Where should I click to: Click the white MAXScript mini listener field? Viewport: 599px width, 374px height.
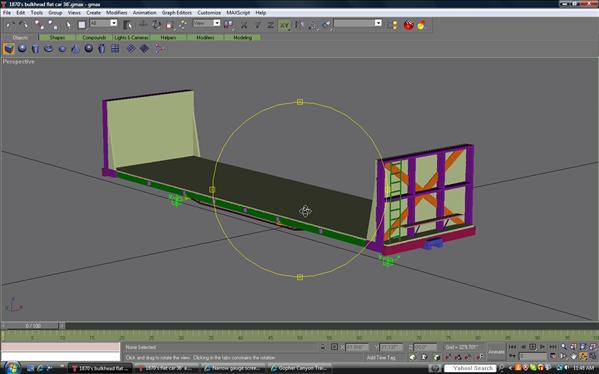coord(60,356)
